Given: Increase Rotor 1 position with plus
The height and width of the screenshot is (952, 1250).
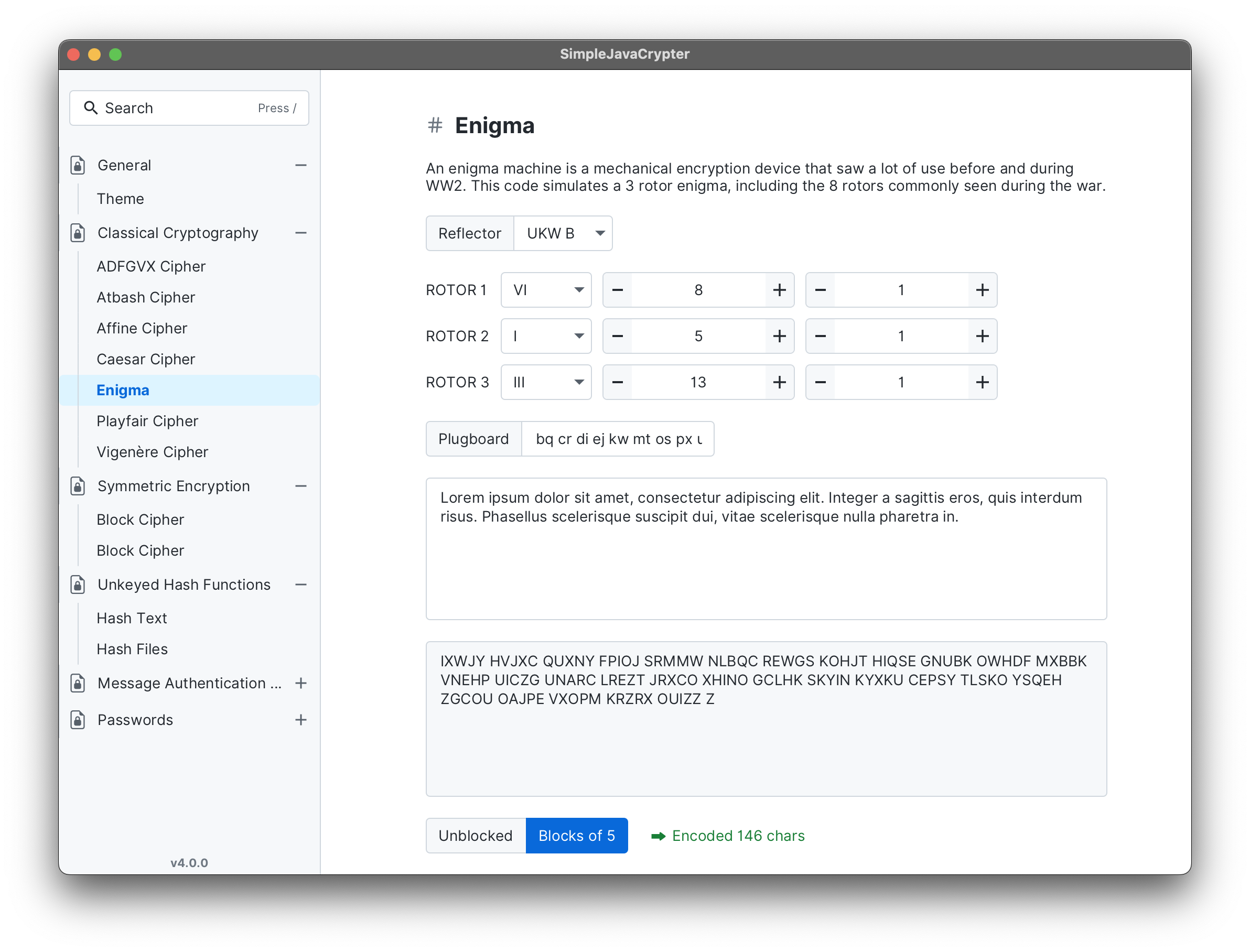Looking at the screenshot, I should (x=779, y=290).
